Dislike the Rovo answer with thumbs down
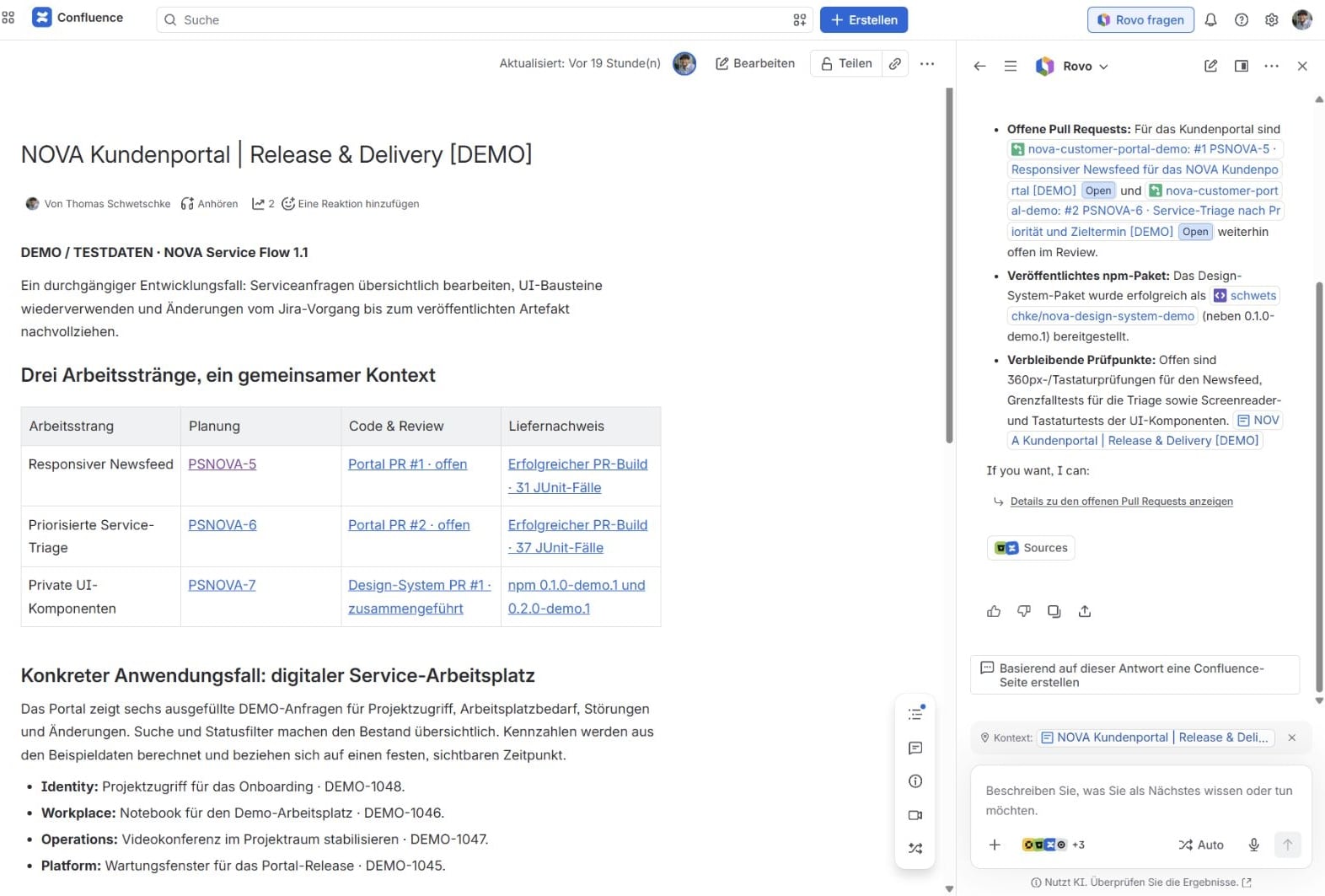 pyautogui.click(x=1024, y=611)
